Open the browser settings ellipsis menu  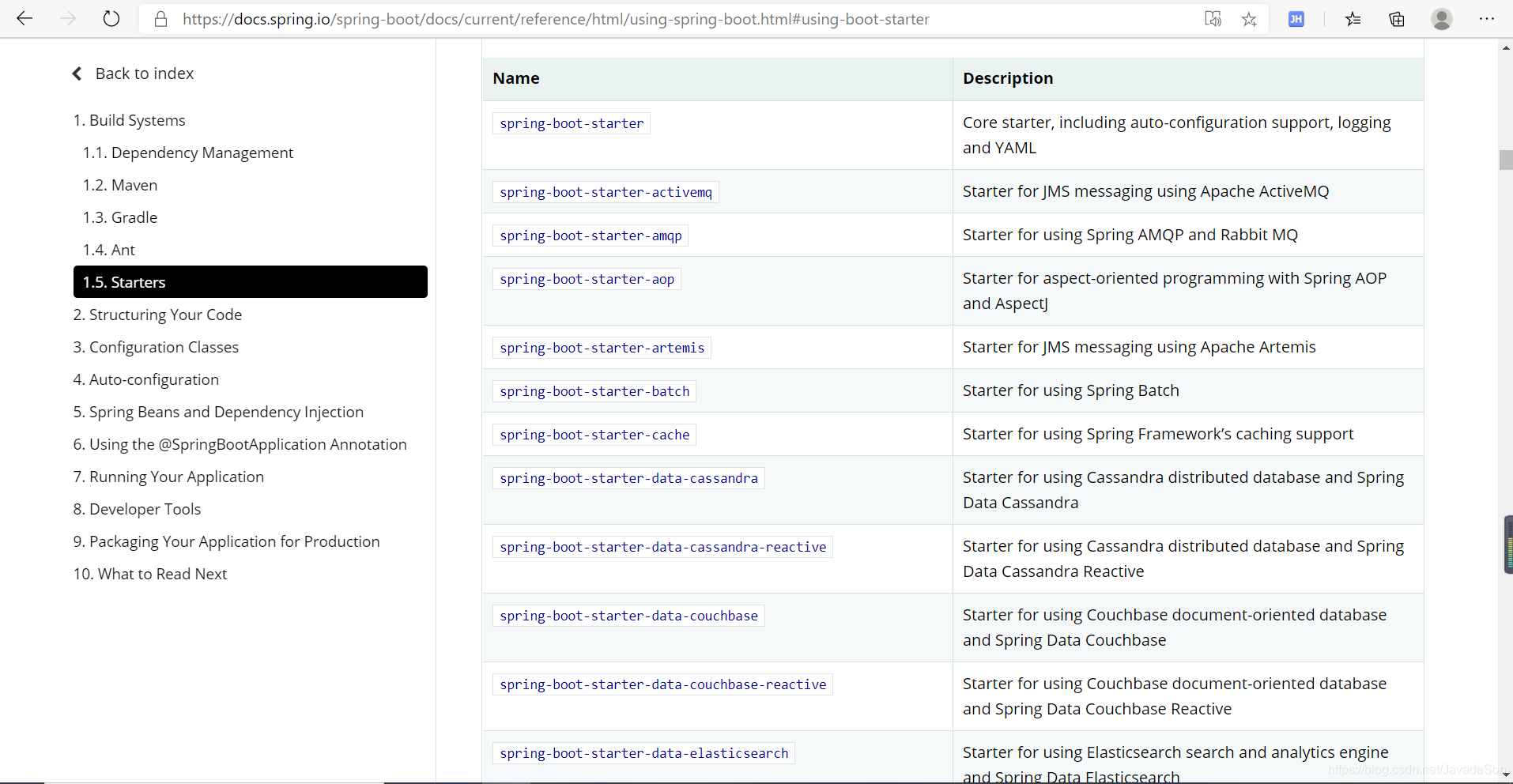point(1487,19)
